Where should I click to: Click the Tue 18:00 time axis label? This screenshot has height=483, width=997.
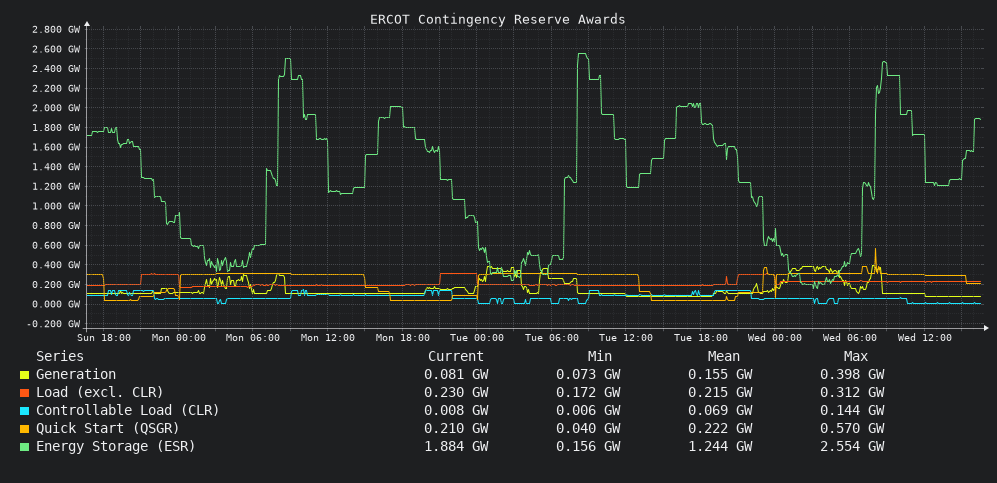(701, 338)
